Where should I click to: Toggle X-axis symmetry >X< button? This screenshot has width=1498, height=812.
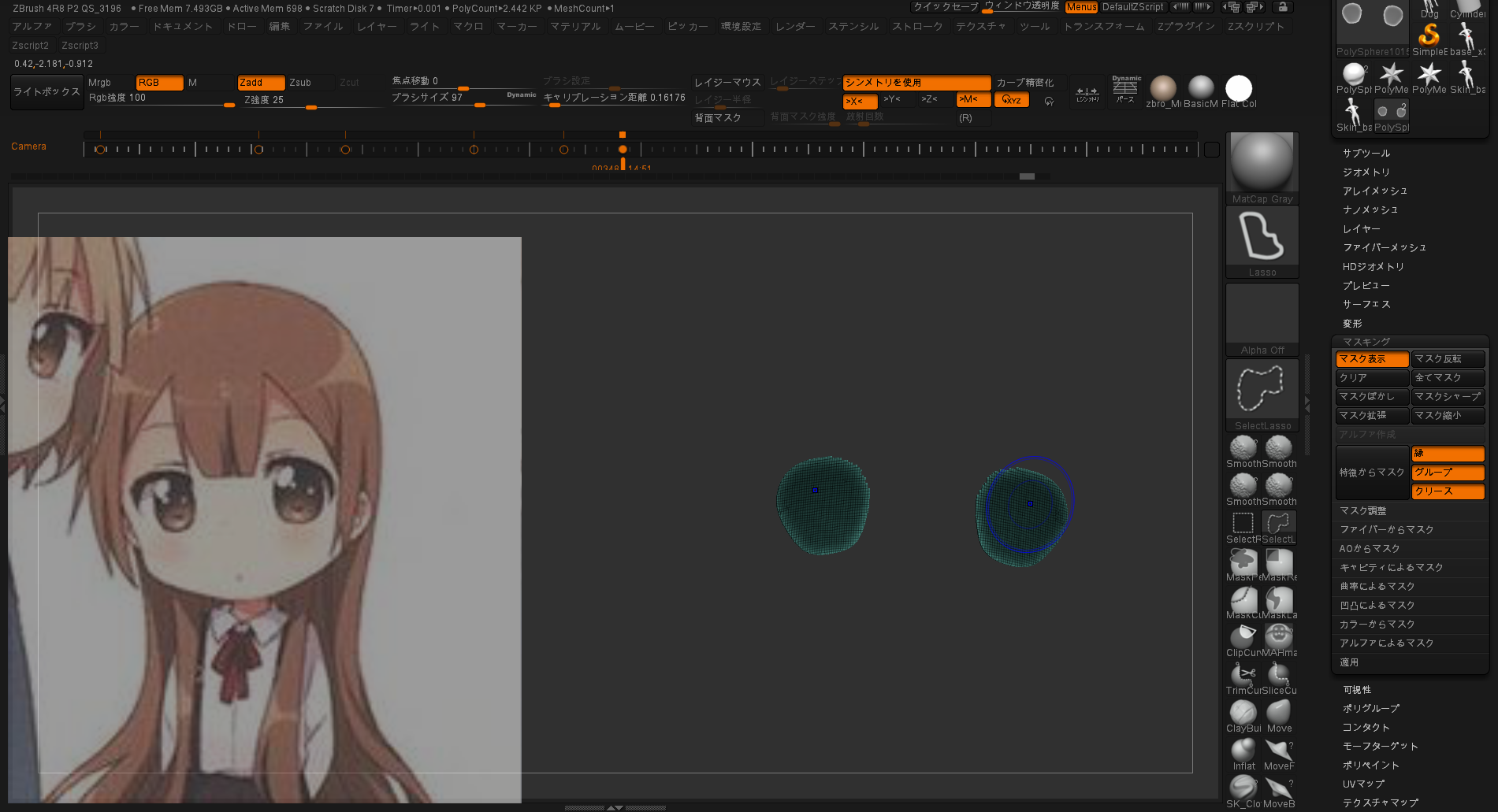pos(858,101)
